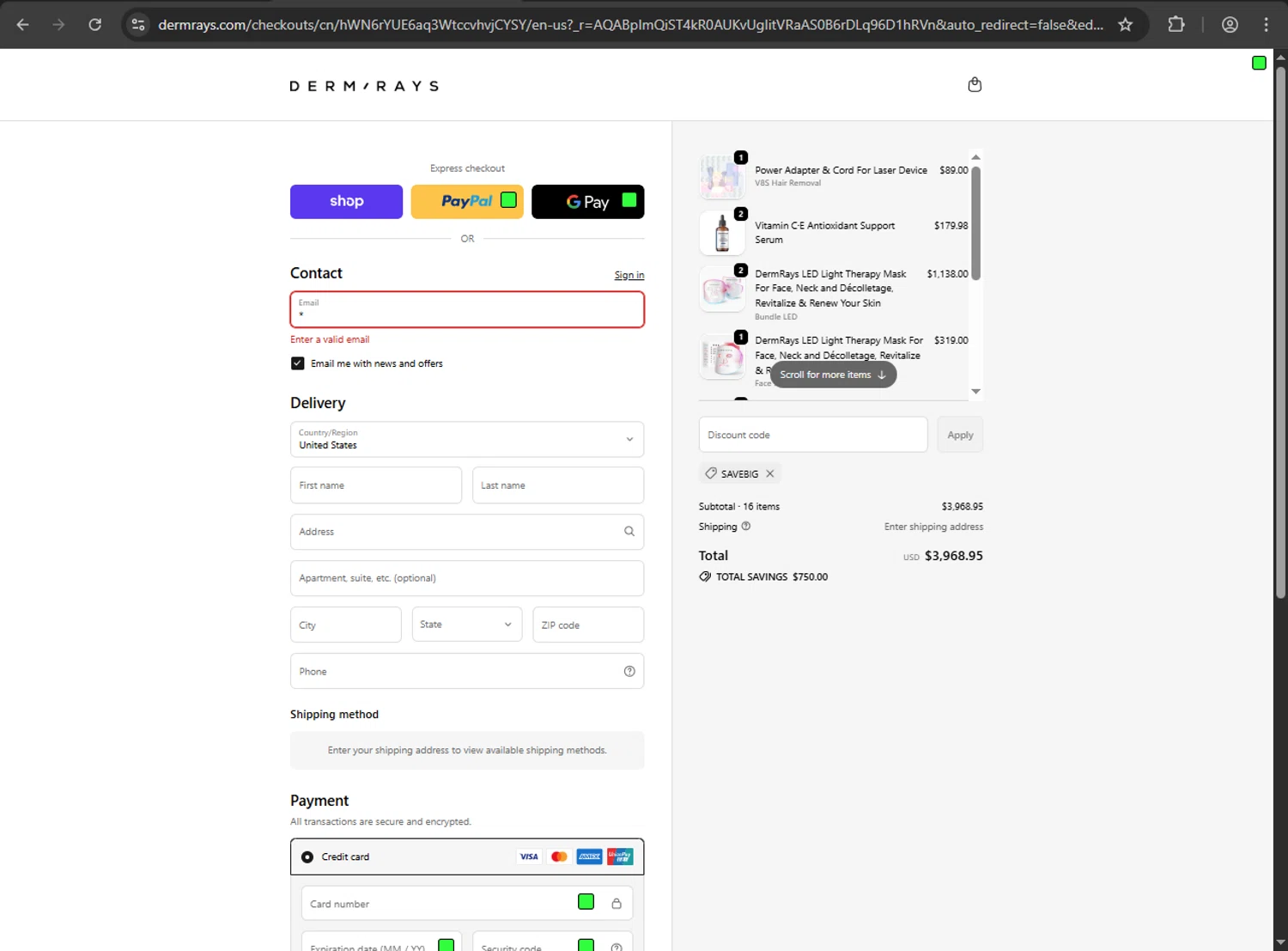1288x951 pixels.
Task: Click the Visa card logo
Action: (x=529, y=857)
